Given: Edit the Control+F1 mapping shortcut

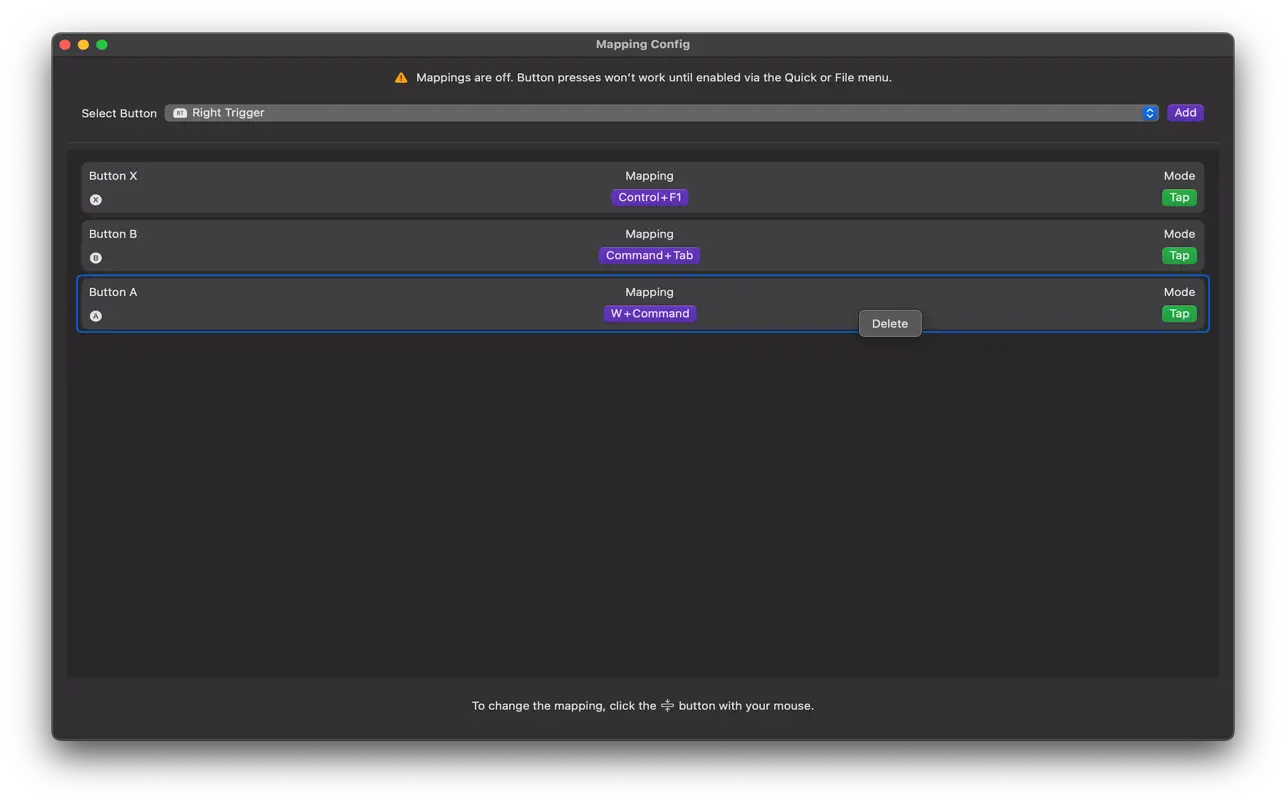Looking at the screenshot, I should 649,197.
